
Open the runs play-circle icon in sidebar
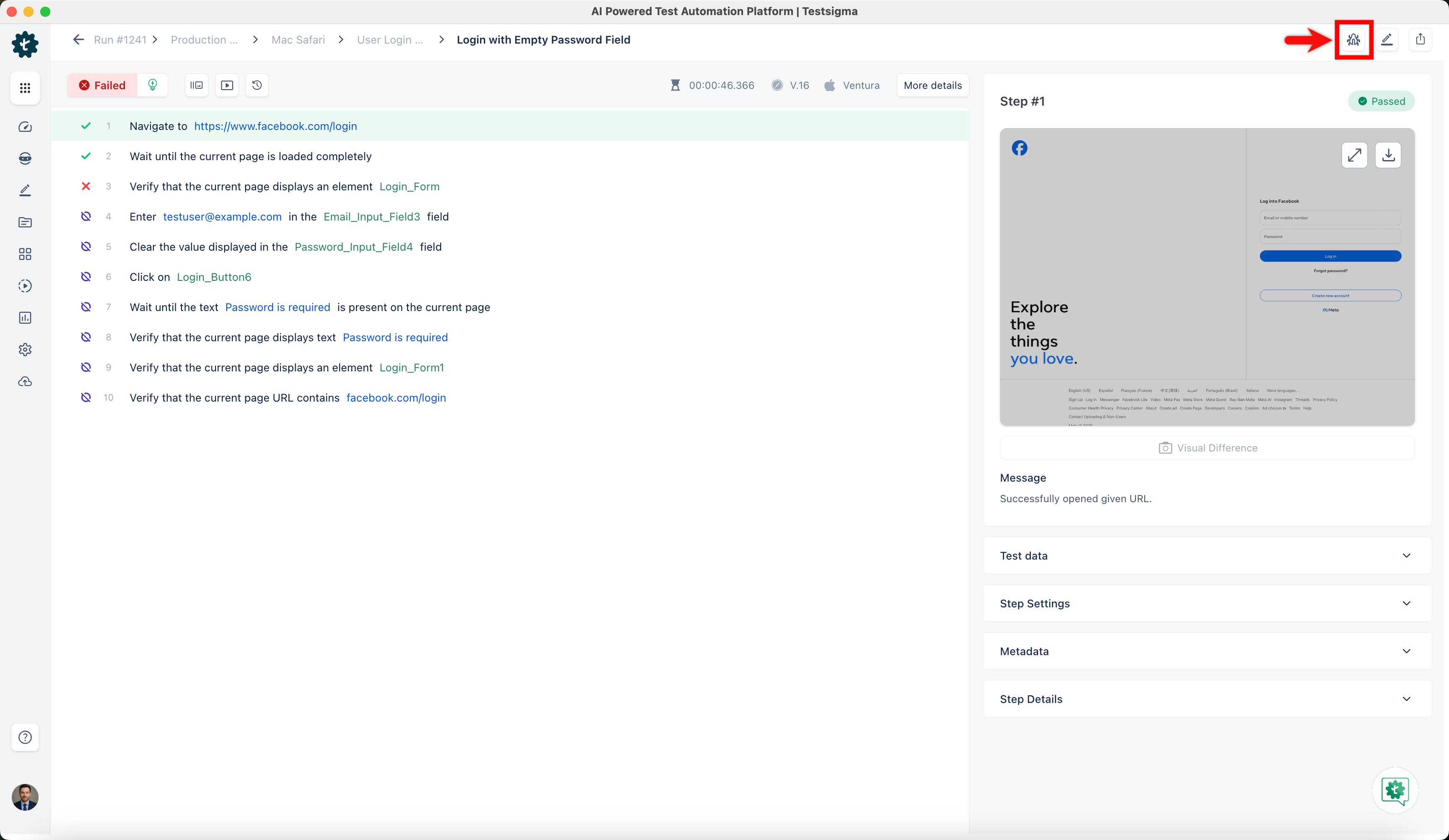pyautogui.click(x=25, y=286)
